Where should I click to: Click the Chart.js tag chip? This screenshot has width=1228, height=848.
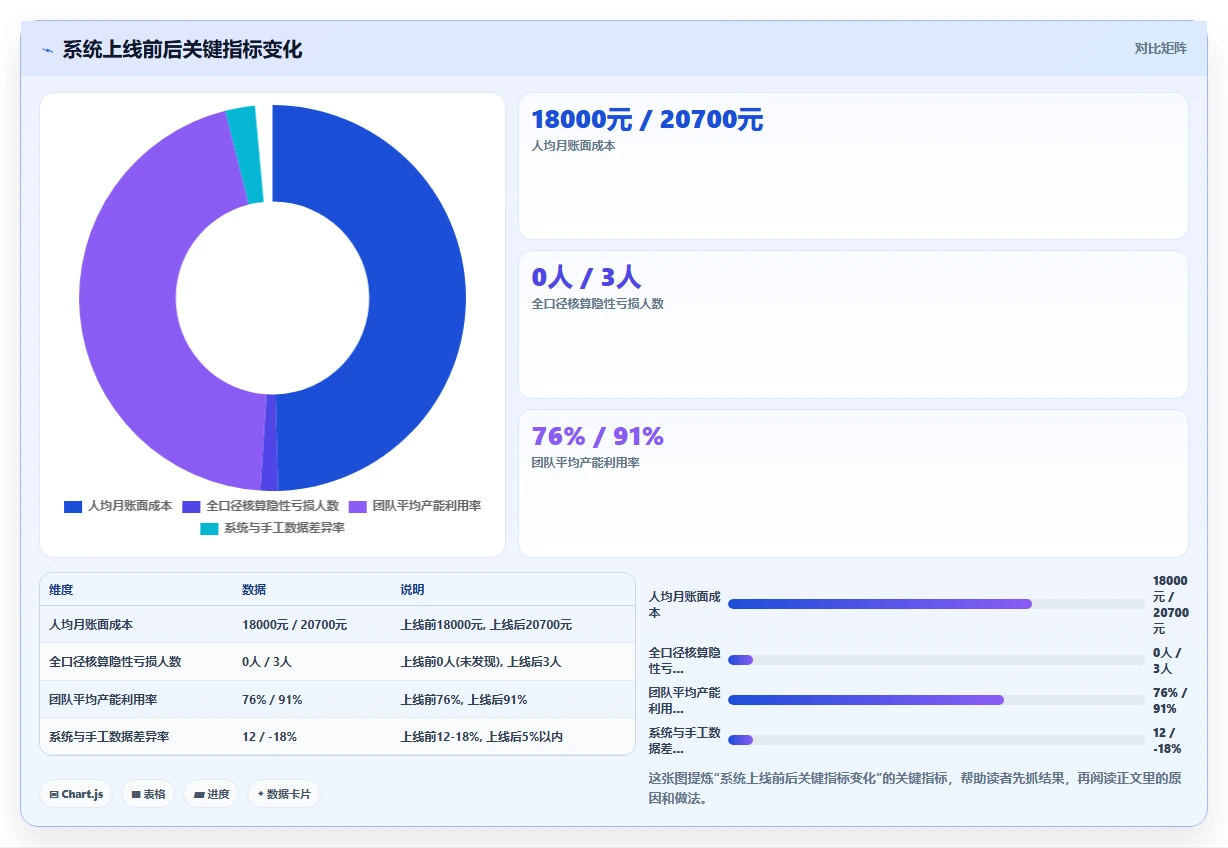76,794
